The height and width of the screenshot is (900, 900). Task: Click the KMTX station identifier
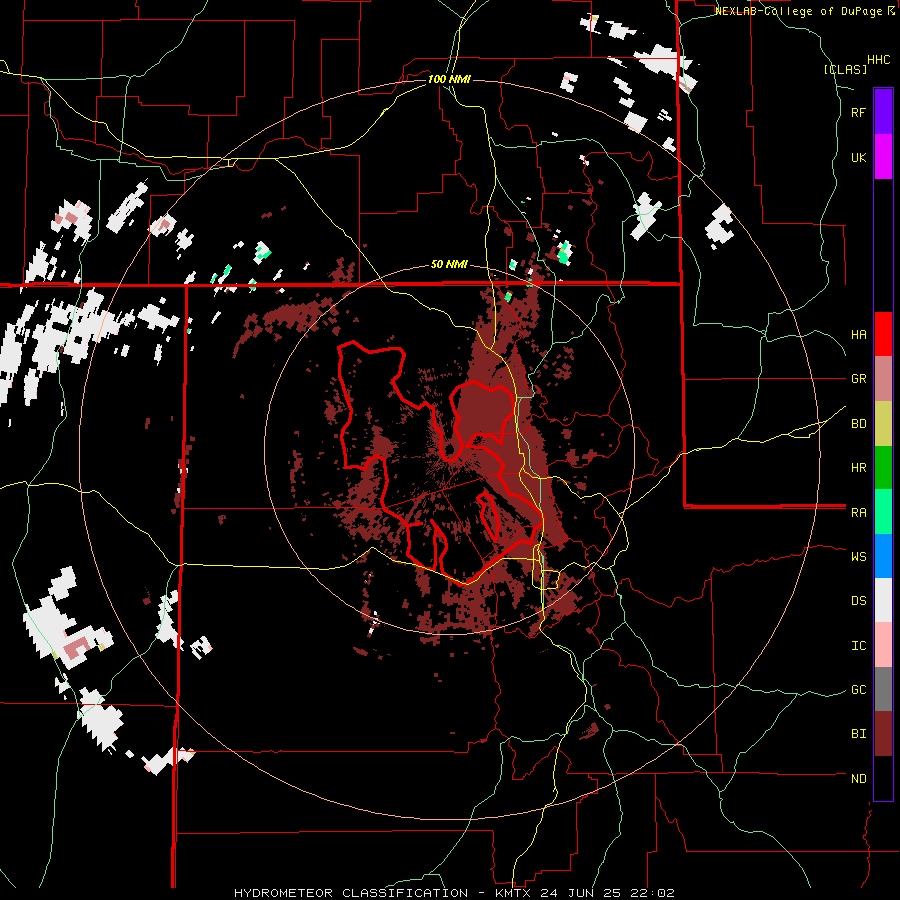click(515, 893)
